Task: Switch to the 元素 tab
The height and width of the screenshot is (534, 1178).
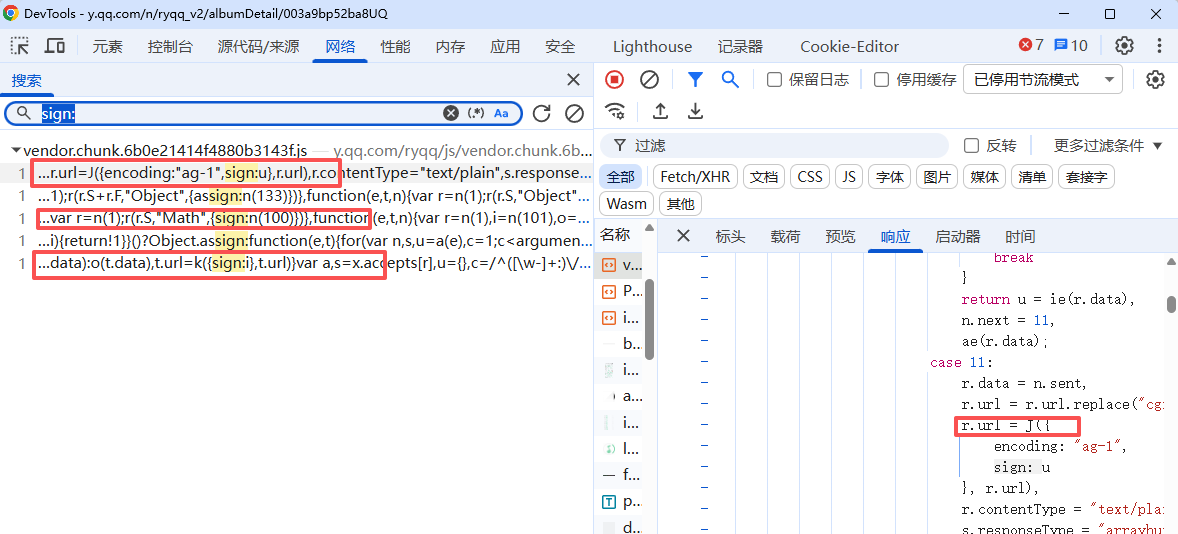Action: [x=107, y=47]
